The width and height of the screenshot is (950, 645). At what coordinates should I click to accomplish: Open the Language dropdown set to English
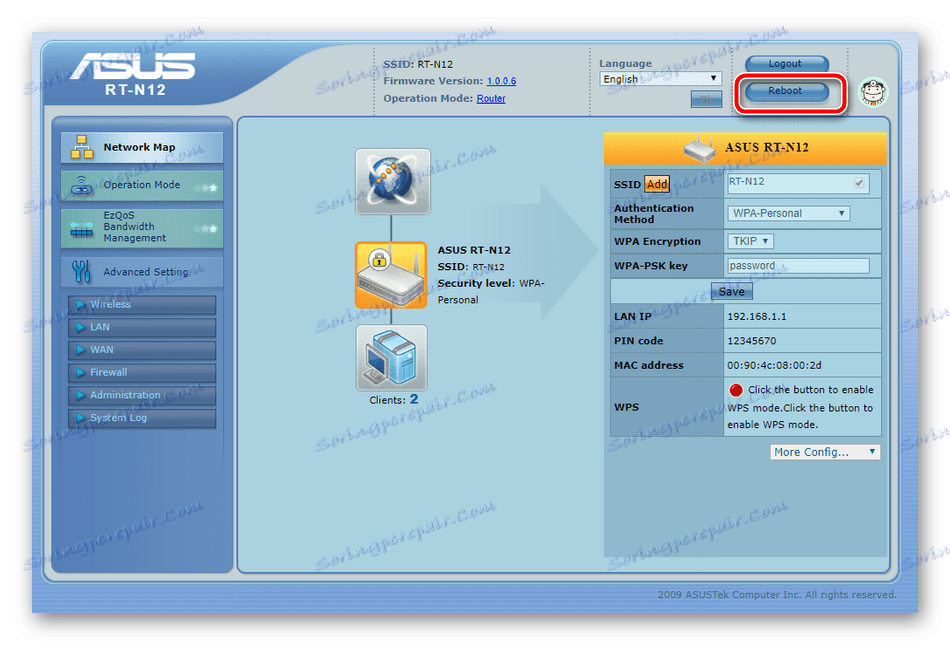point(660,79)
